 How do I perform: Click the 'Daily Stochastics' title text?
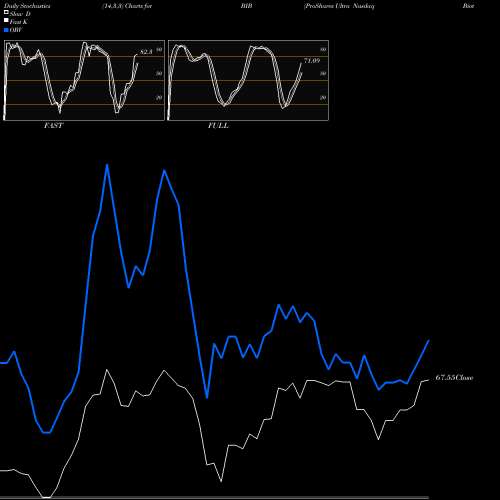point(27,6)
